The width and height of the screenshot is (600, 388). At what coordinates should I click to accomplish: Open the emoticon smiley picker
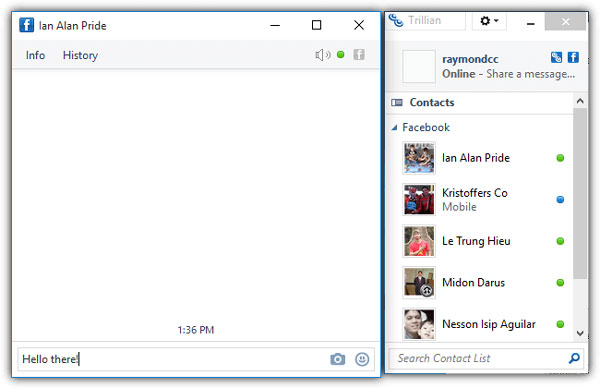[x=362, y=359]
